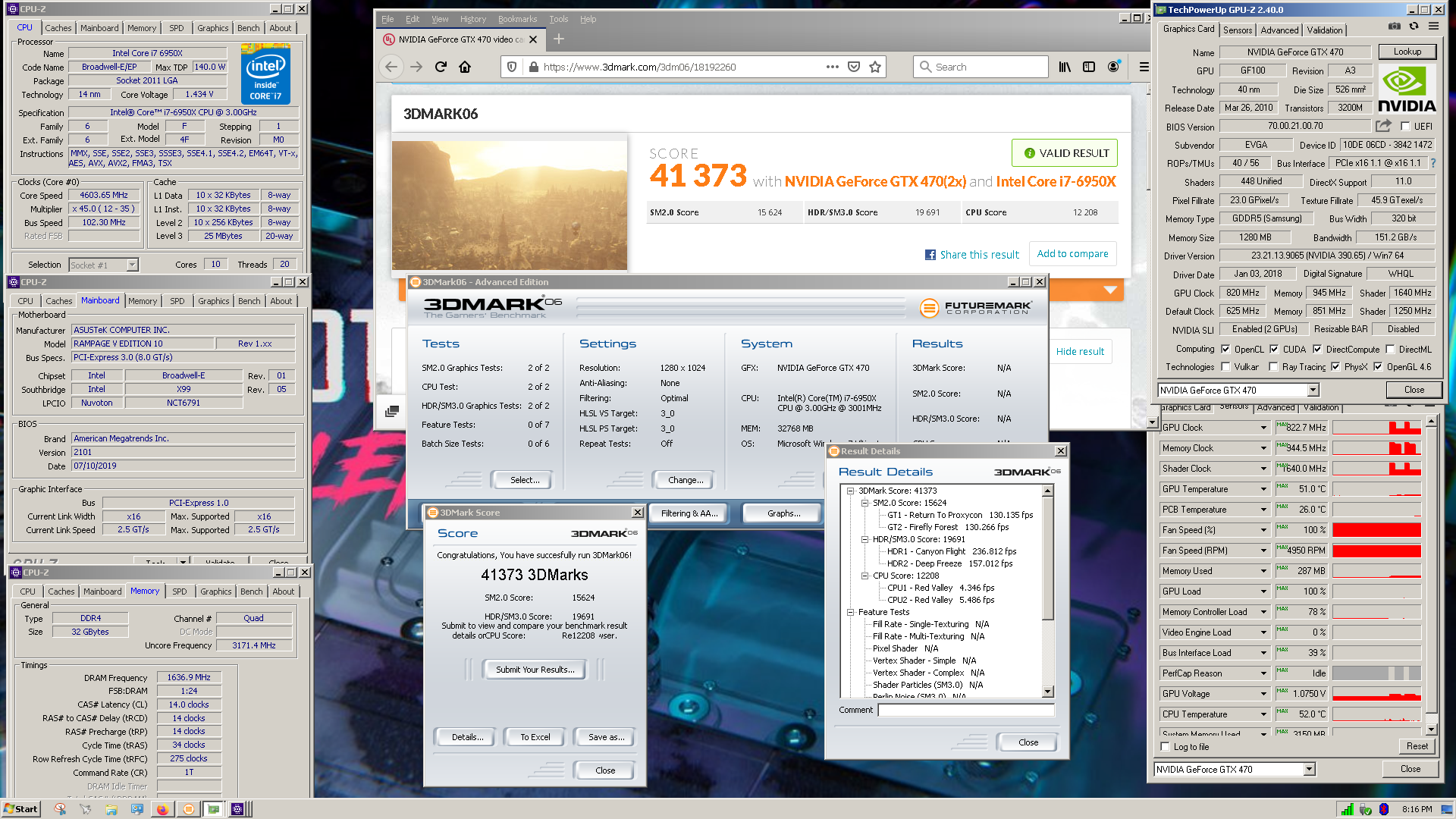Click the site padlock icon in address bar

coord(534,67)
